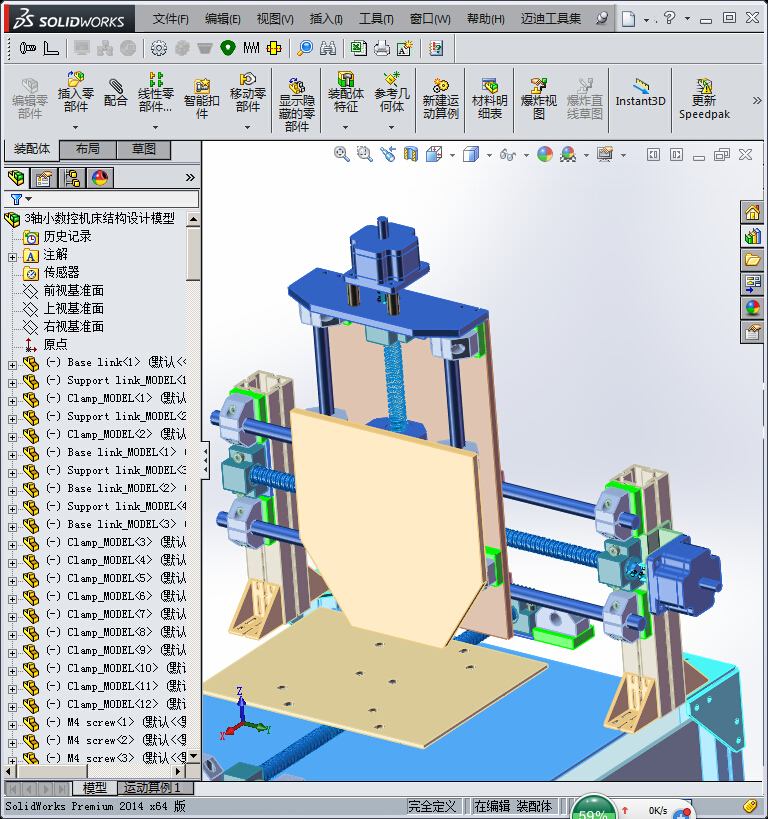Open the 帮助(H) menu

click(x=485, y=19)
